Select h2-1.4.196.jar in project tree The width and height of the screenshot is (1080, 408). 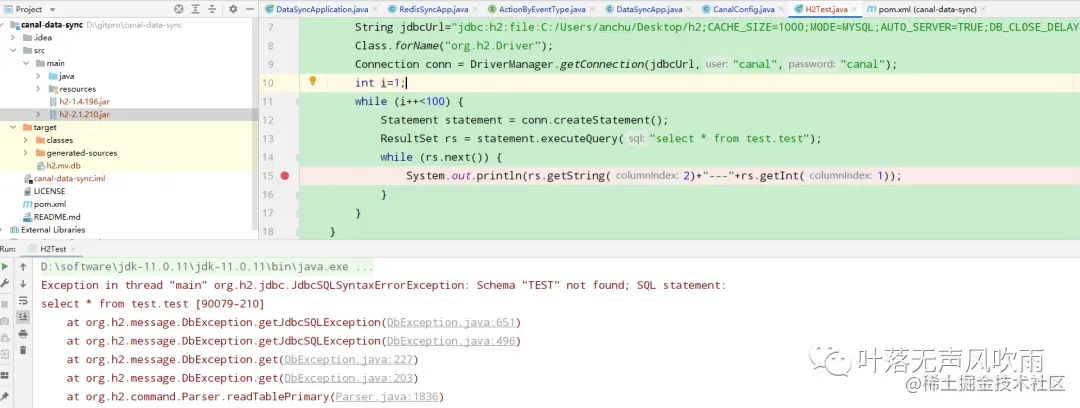84,101
